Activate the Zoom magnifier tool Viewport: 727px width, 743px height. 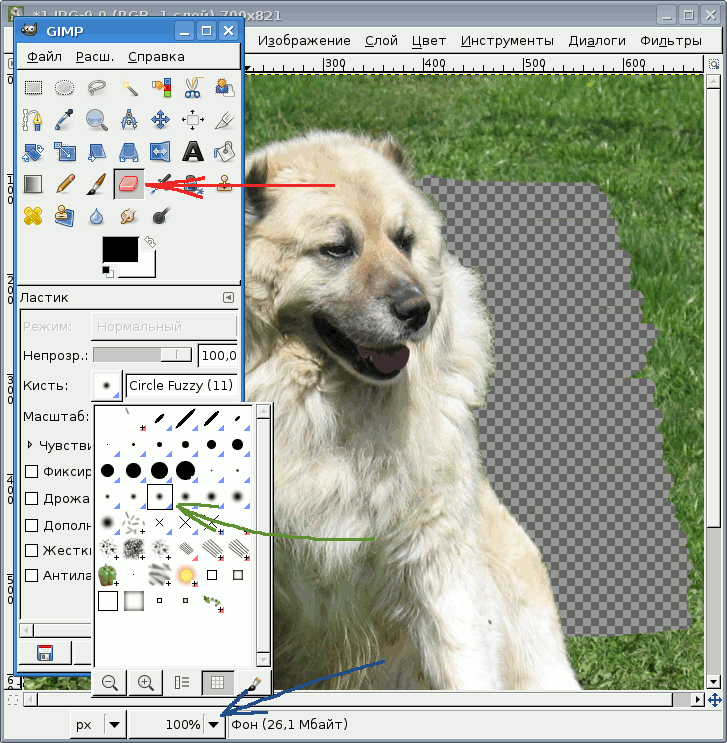(96, 121)
